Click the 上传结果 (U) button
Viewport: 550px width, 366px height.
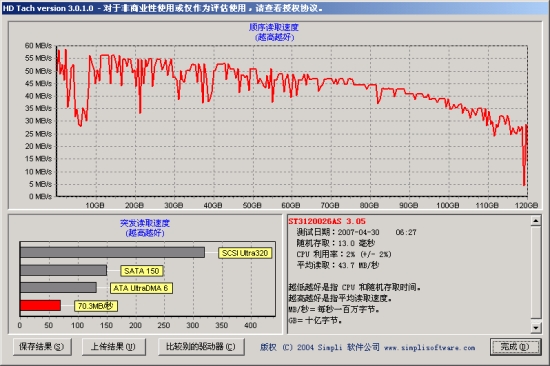pos(113,347)
